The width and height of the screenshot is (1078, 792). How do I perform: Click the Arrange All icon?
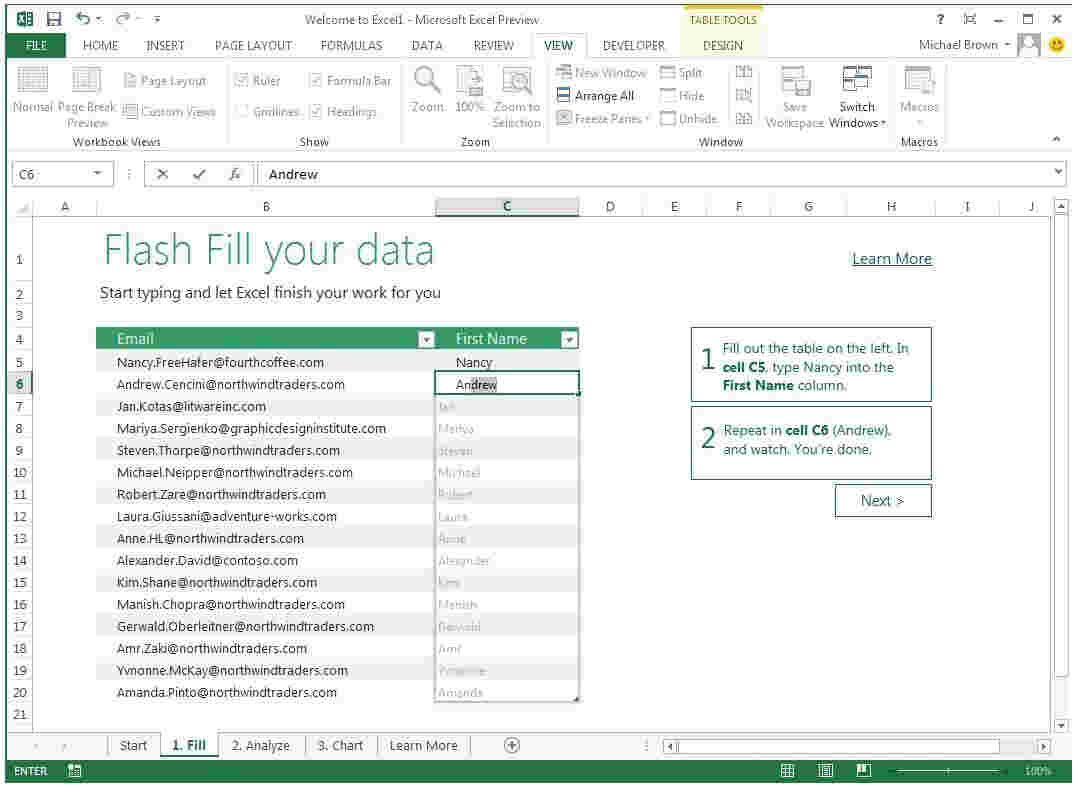point(598,95)
